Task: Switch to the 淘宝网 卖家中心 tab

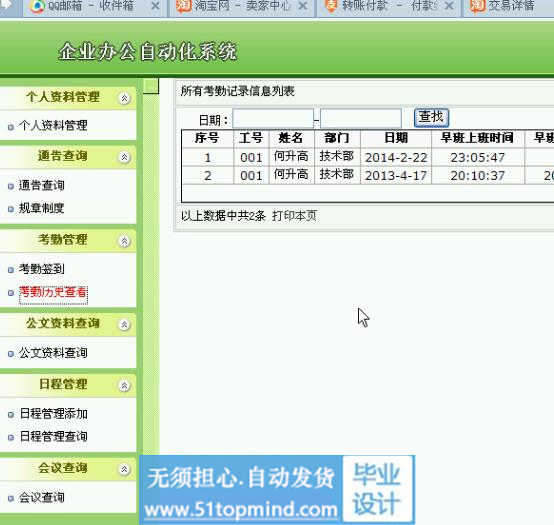Action: point(234,6)
